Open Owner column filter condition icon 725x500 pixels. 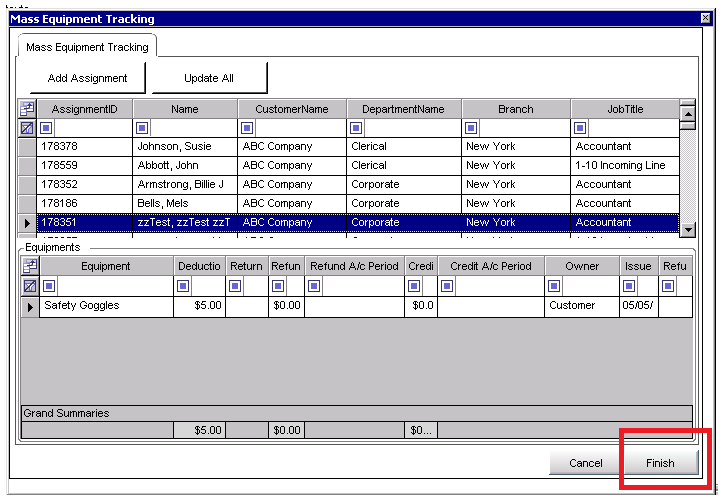click(554, 286)
